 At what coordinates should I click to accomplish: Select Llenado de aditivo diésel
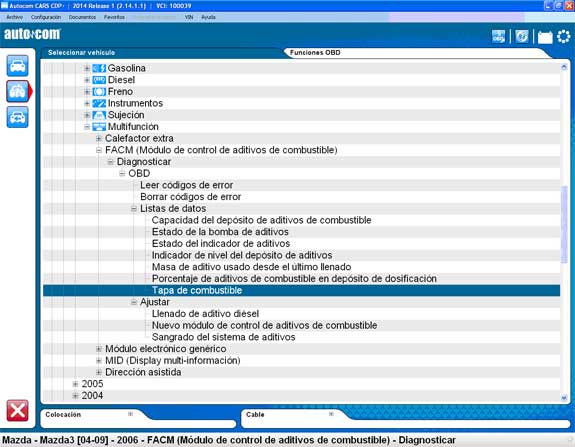pos(205,314)
